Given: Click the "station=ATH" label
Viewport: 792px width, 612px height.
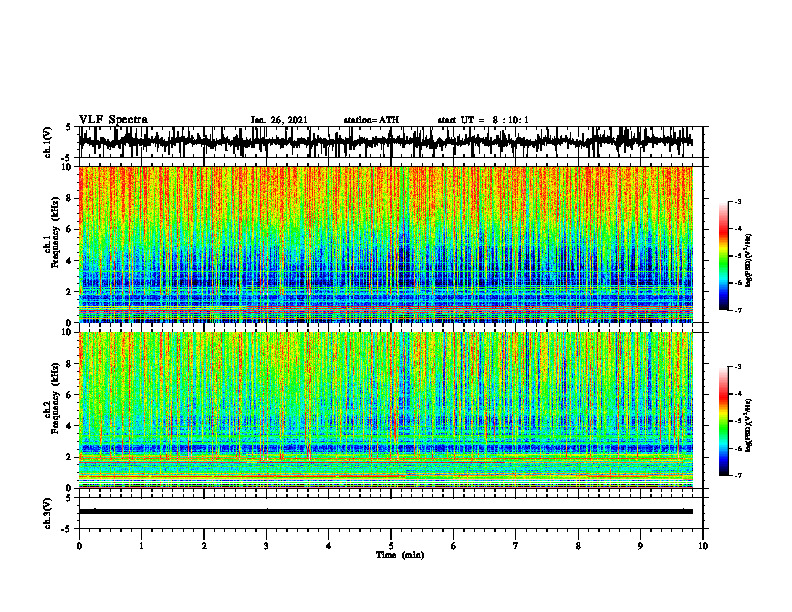Looking at the screenshot, I should coord(371,120).
